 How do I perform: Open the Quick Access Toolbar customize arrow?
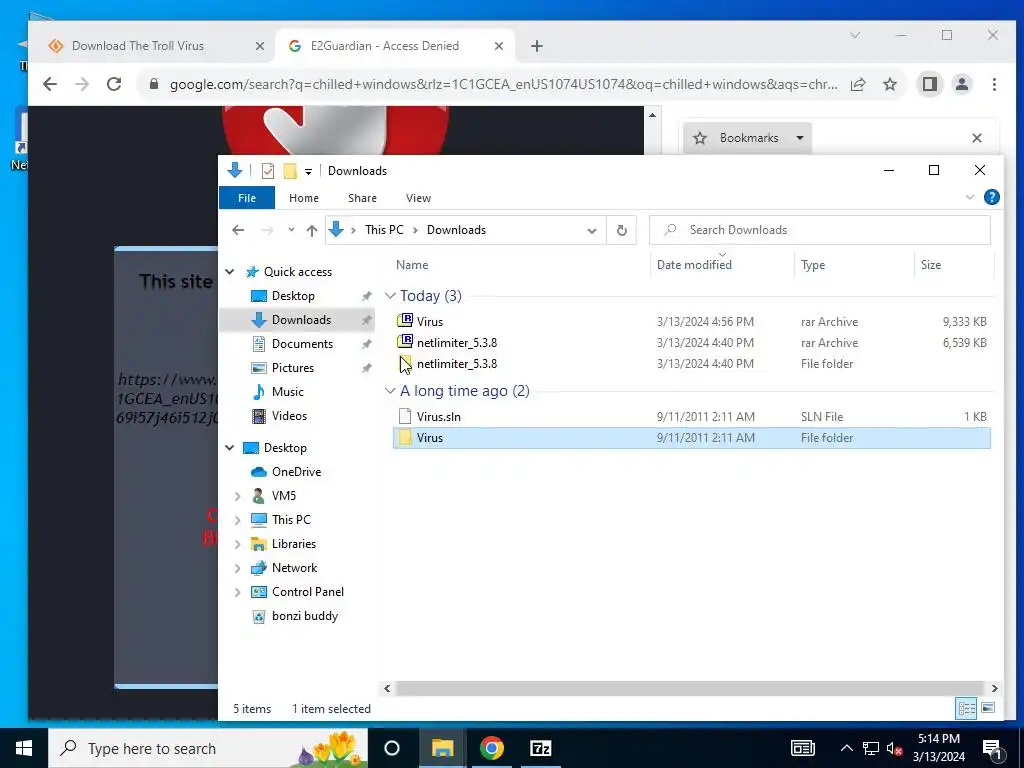pyautogui.click(x=308, y=172)
